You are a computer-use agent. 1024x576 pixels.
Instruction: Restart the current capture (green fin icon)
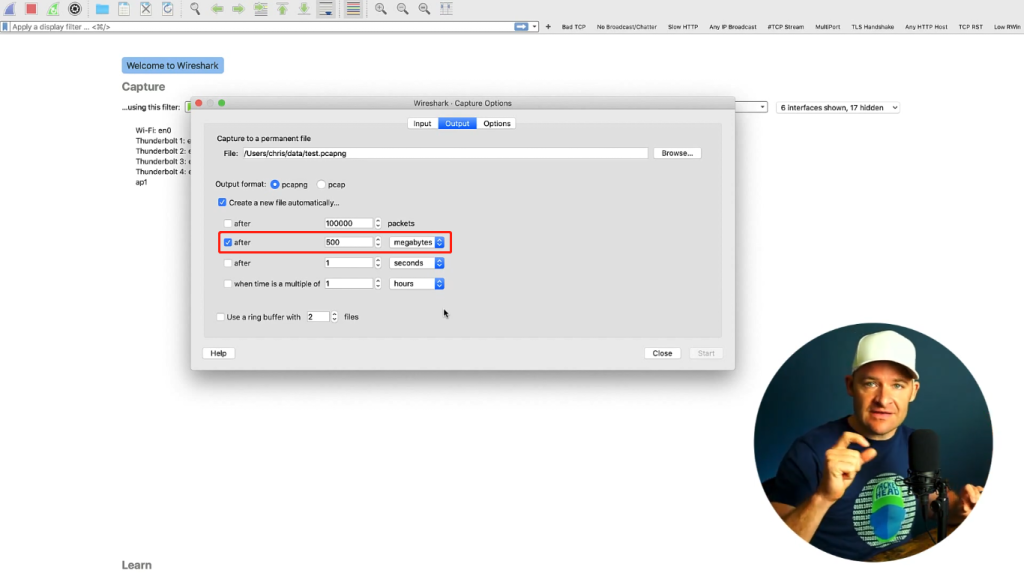coord(53,8)
